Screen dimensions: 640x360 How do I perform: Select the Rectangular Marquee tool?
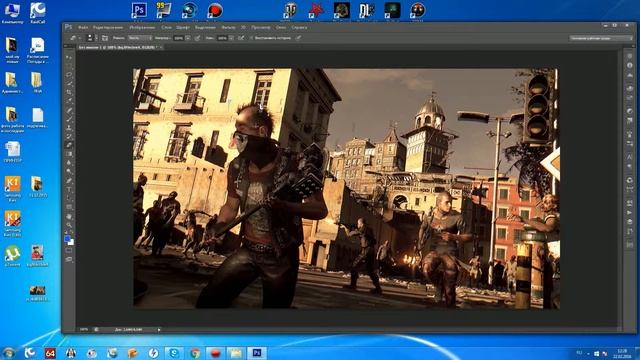[69, 66]
